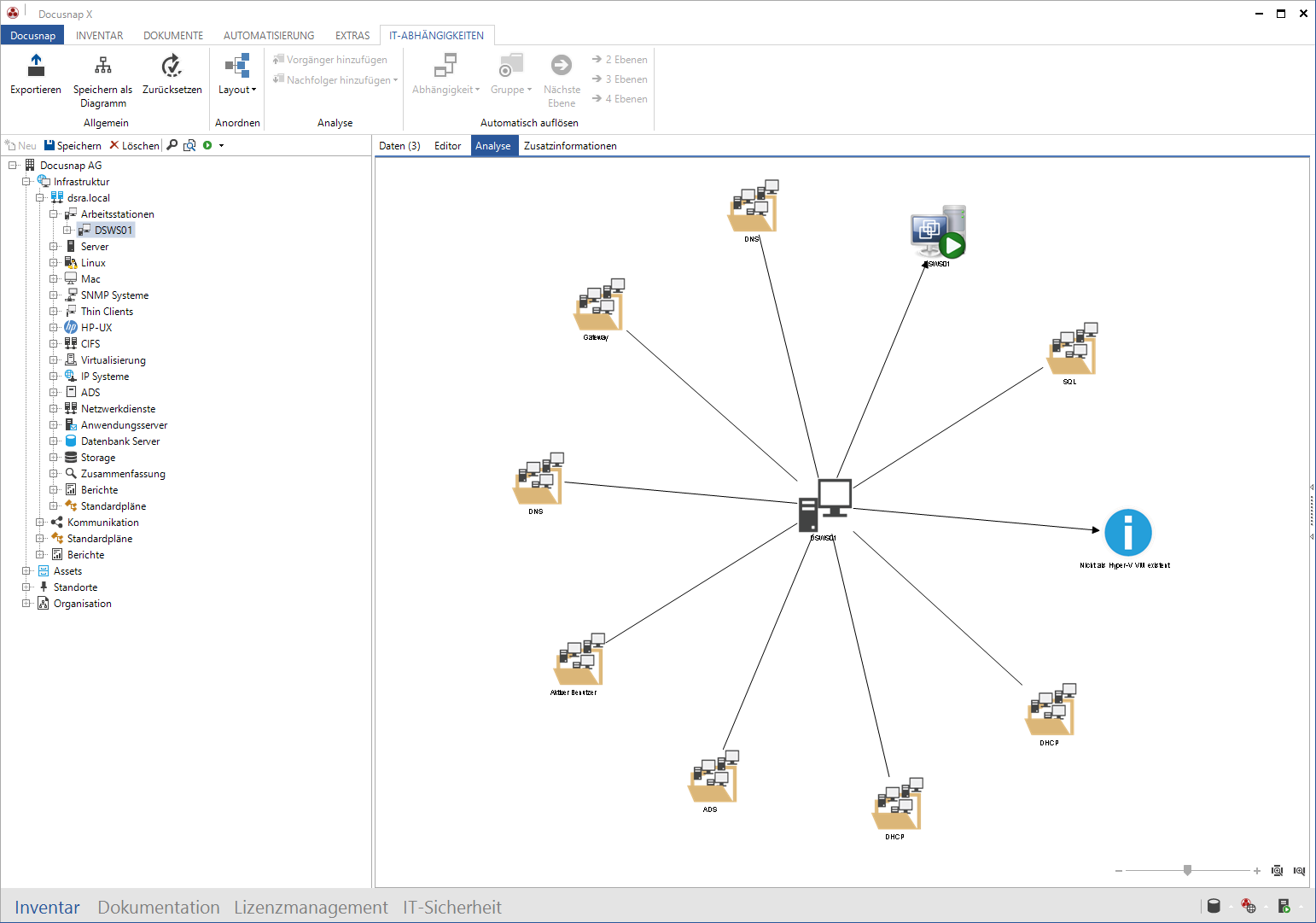Image resolution: width=1316 pixels, height=923 pixels.
Task: Open the Daten (3) tab
Action: [399, 146]
